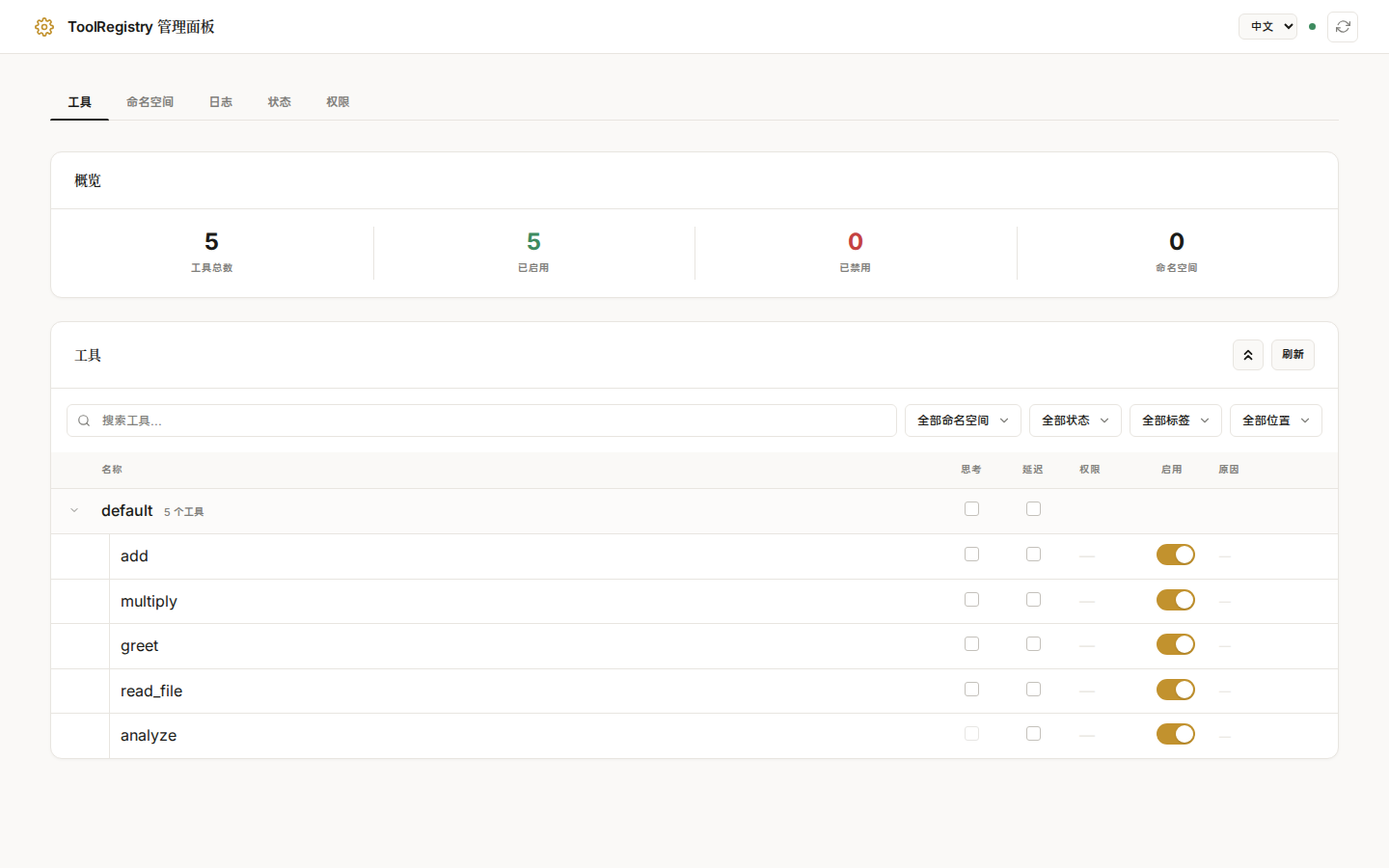Open the 全部命名空间 filter dropdown

tap(963, 420)
